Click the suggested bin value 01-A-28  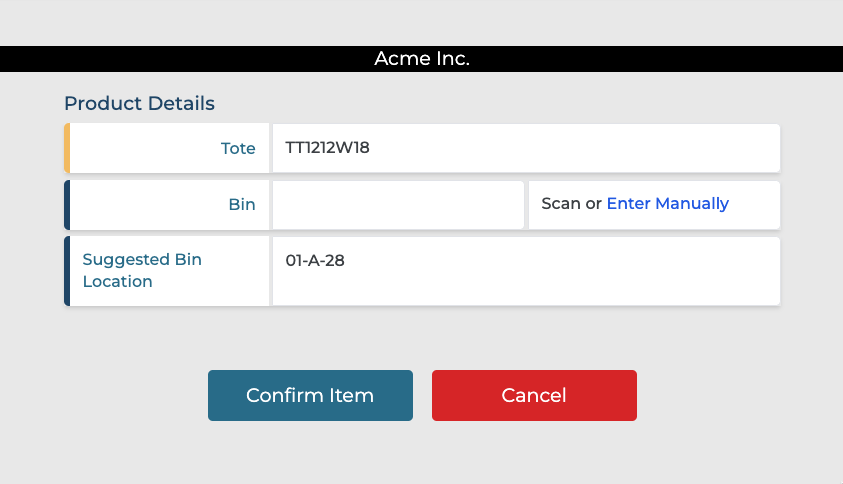pyautogui.click(x=315, y=261)
